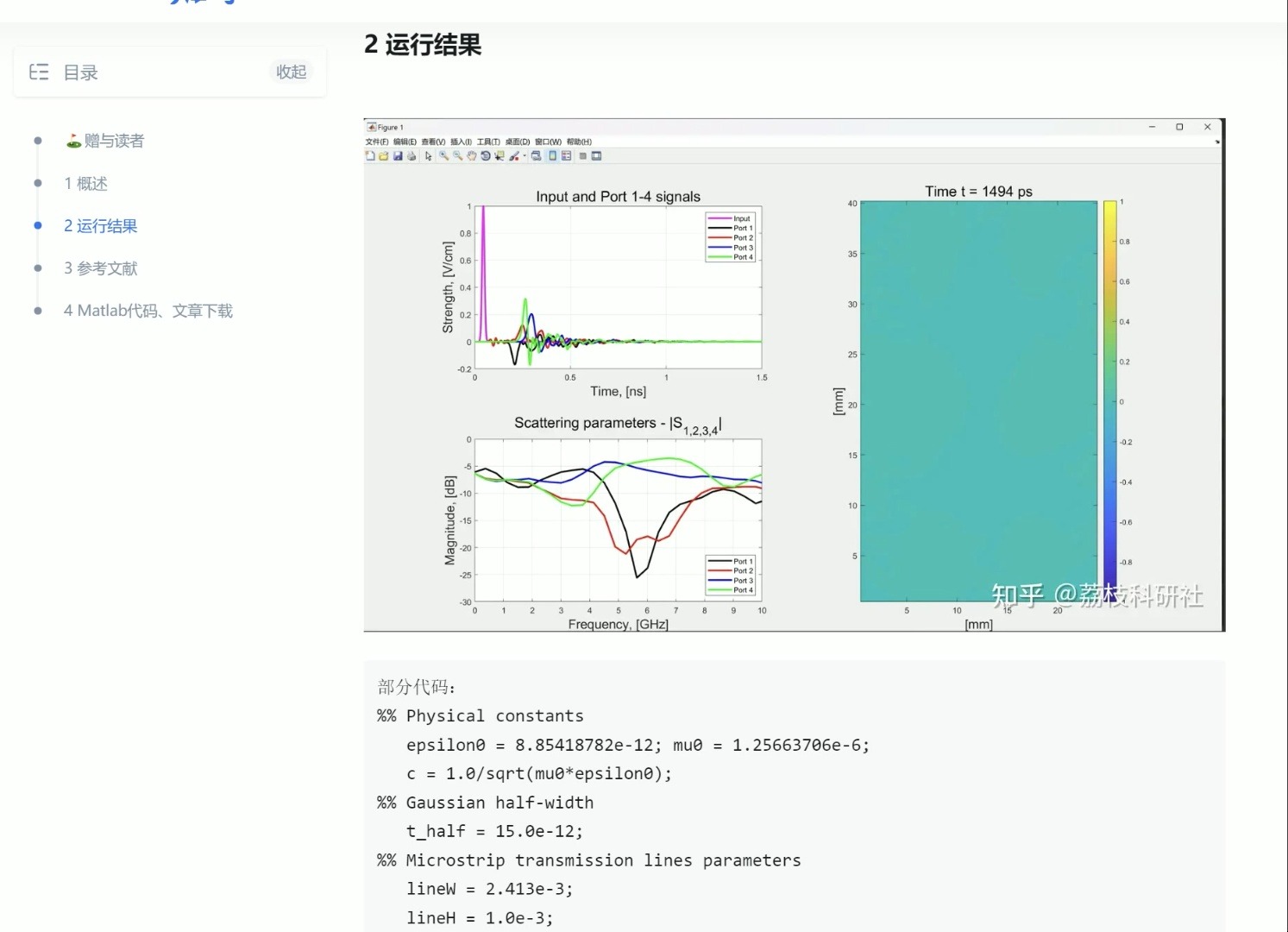Click the Scattering parameters plot legend
1288x932 pixels.
[x=731, y=576]
